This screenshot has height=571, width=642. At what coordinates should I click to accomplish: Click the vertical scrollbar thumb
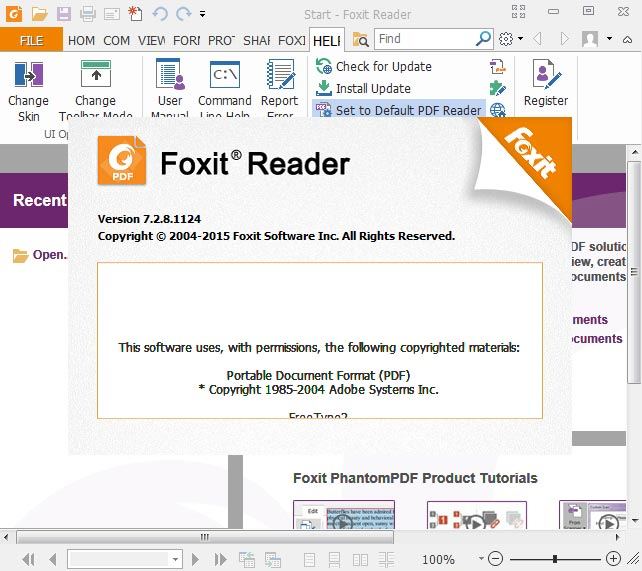pyautogui.click(x=634, y=272)
